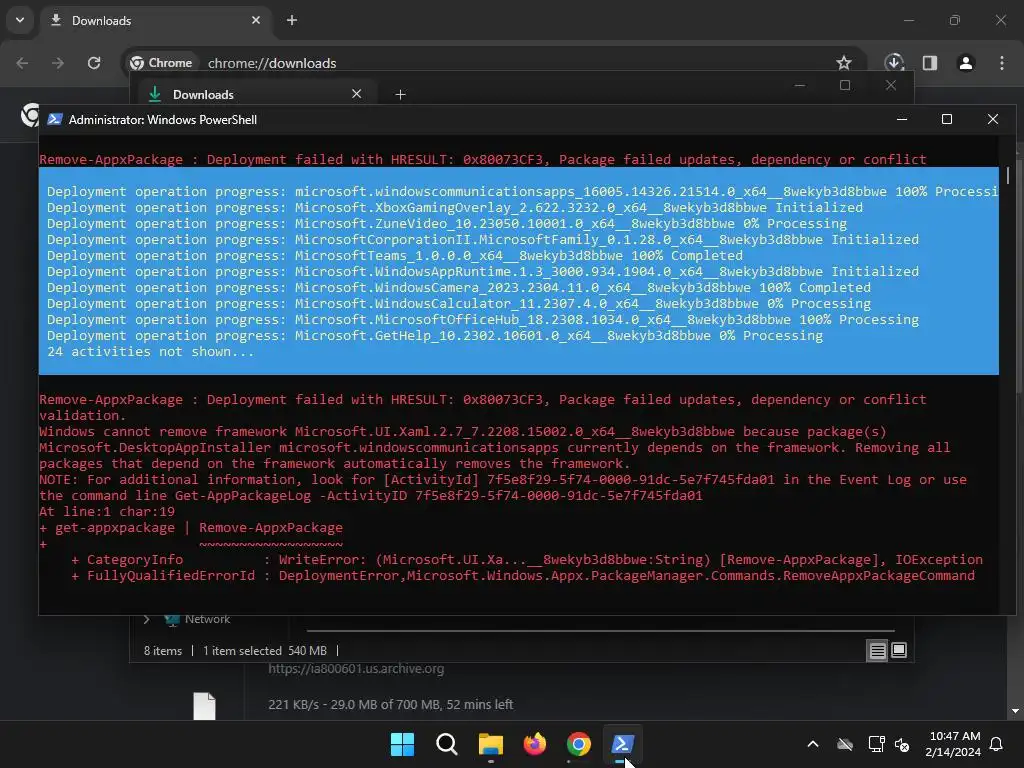The width and height of the screenshot is (1024, 768).
Task: Open Chrome three-dot menu
Action: tap(1002, 63)
